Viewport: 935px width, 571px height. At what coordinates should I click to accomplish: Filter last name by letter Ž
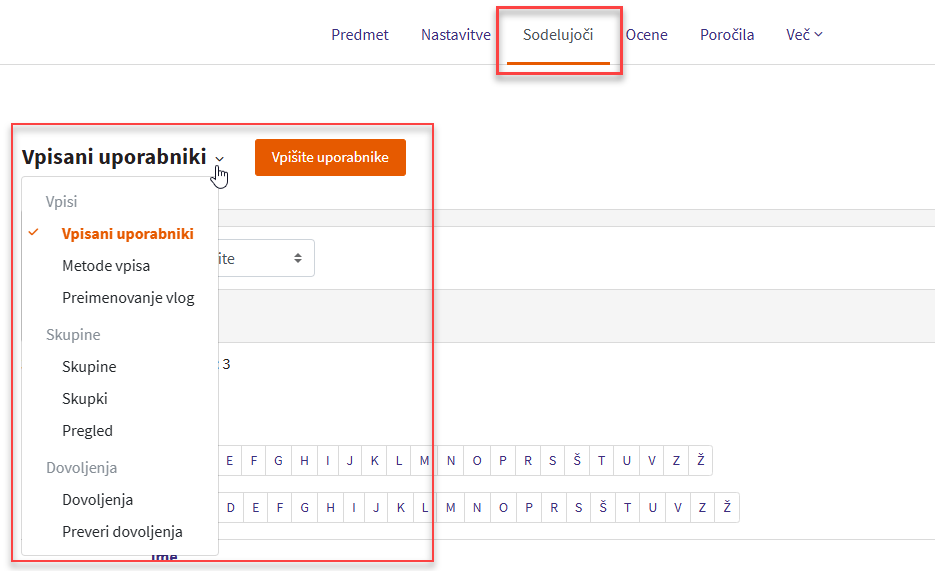[x=727, y=508]
